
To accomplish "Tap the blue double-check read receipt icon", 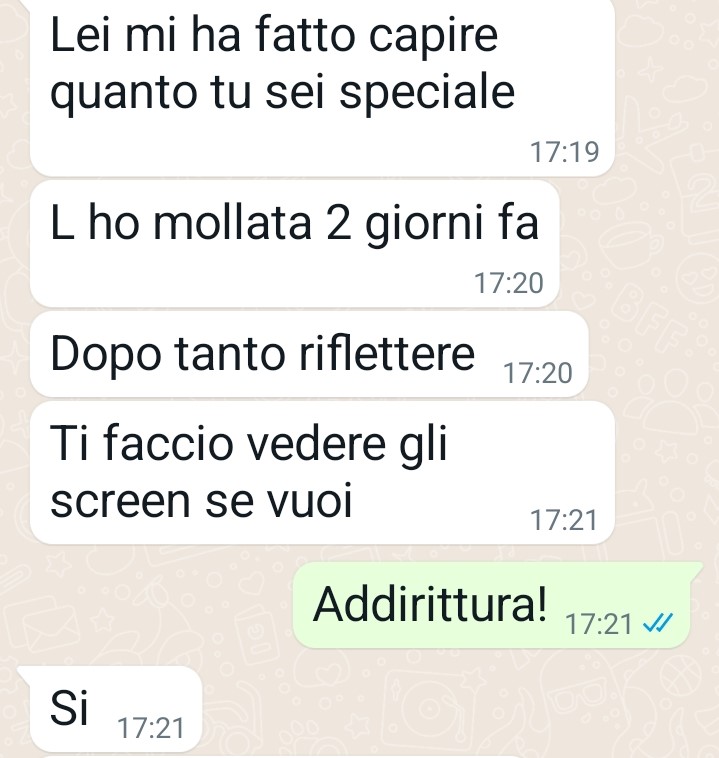I will tap(658, 623).
